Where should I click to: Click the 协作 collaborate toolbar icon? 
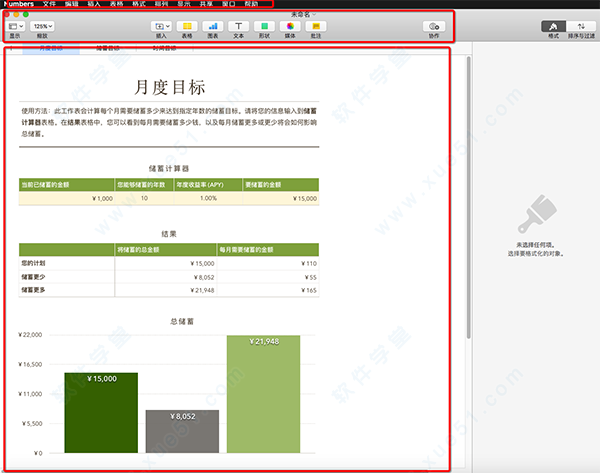click(434, 26)
